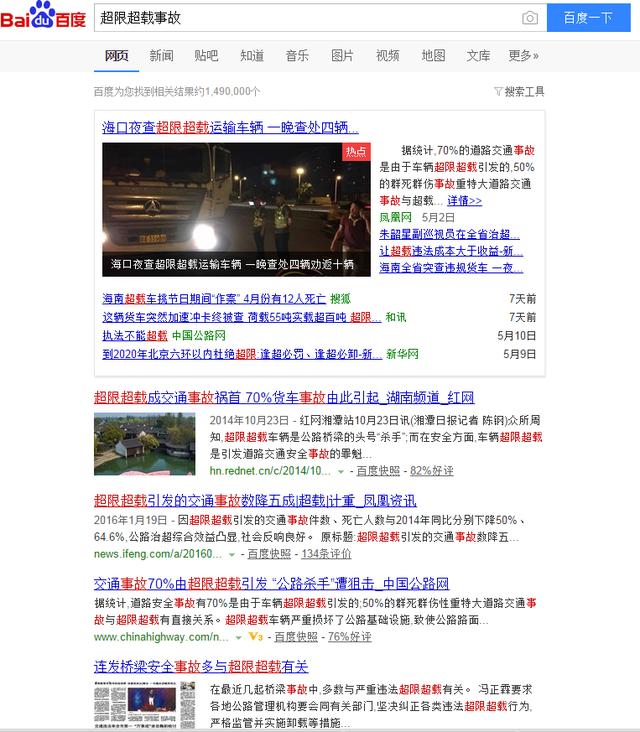
Task: Open 百度快照 for the chinahighway result
Action: point(296,637)
